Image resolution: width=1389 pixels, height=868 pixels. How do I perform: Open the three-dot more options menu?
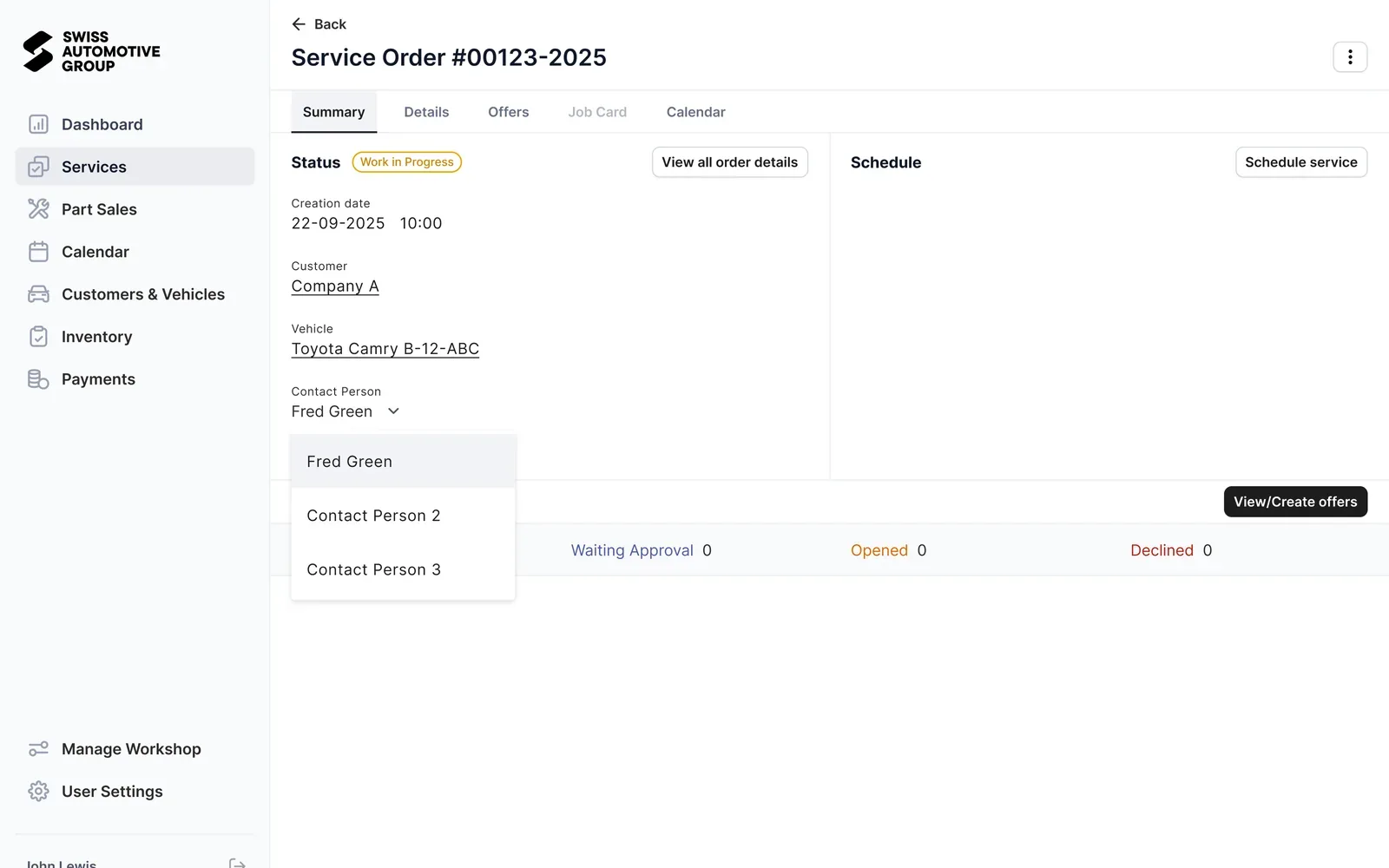[x=1350, y=57]
